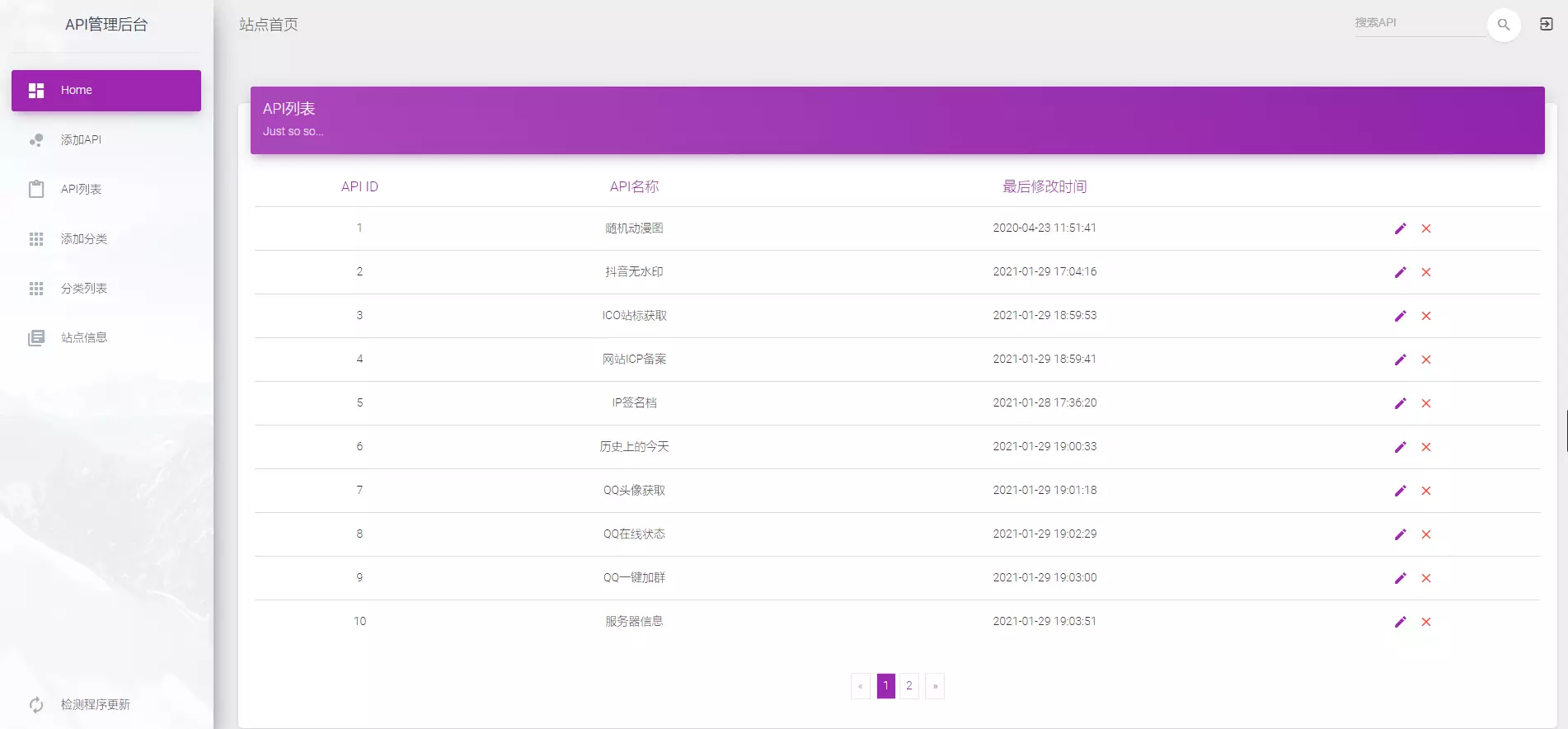Click the timestamp 2021-01-28 17:36:20

(x=1045, y=403)
